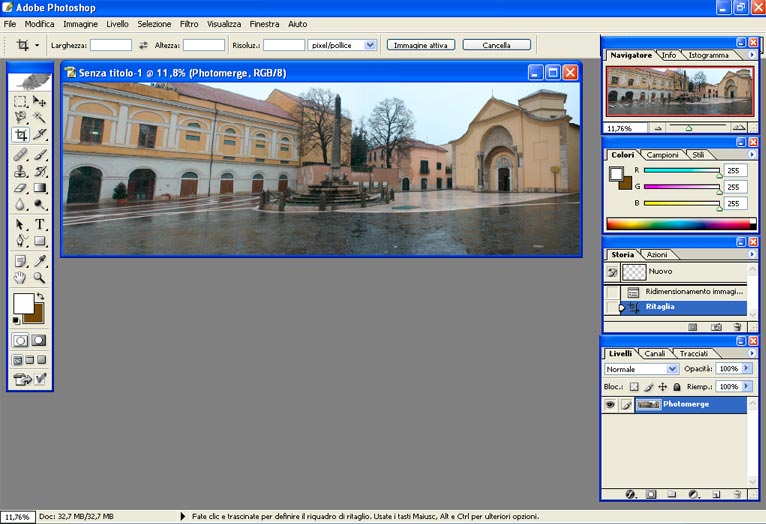Toggle the lock all padlock icon

click(677, 386)
